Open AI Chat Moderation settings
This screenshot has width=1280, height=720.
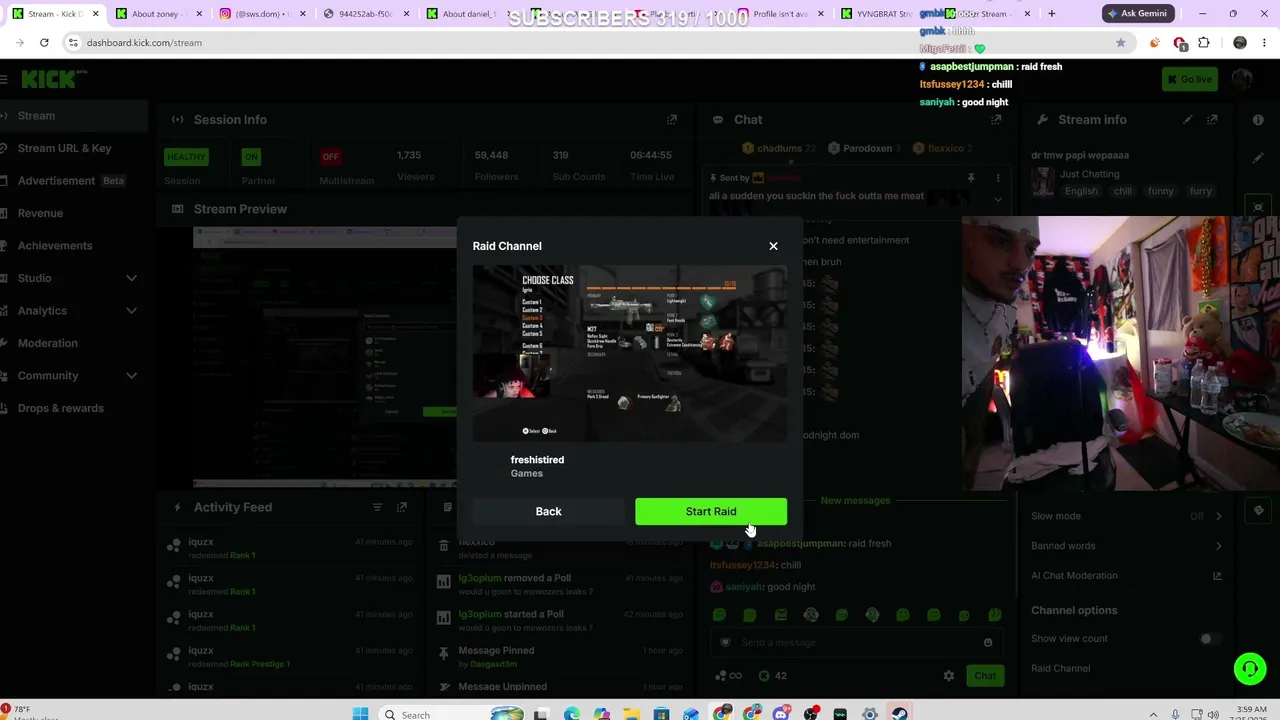pos(1074,576)
